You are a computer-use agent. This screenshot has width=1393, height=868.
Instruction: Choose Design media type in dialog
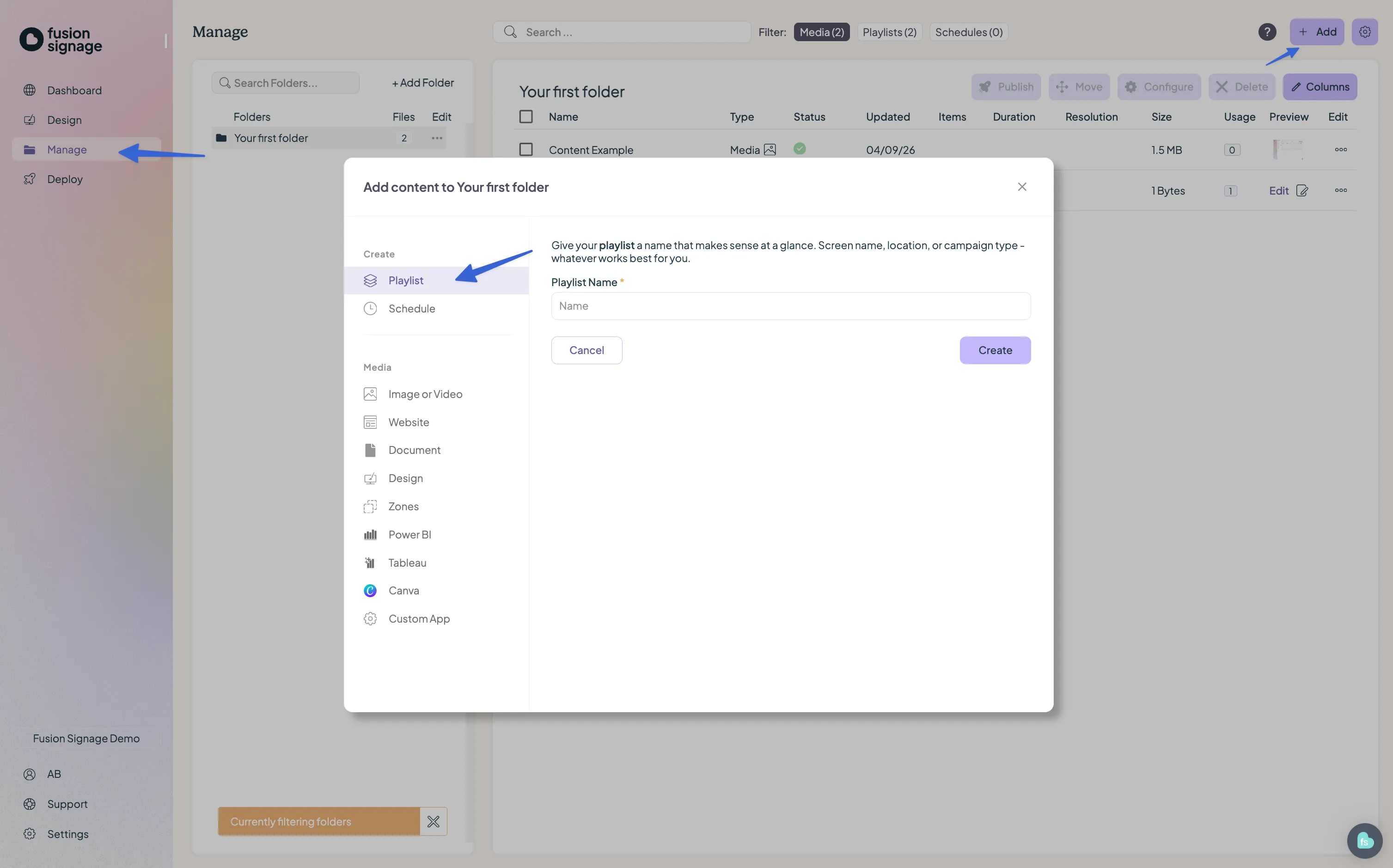pyautogui.click(x=436, y=478)
